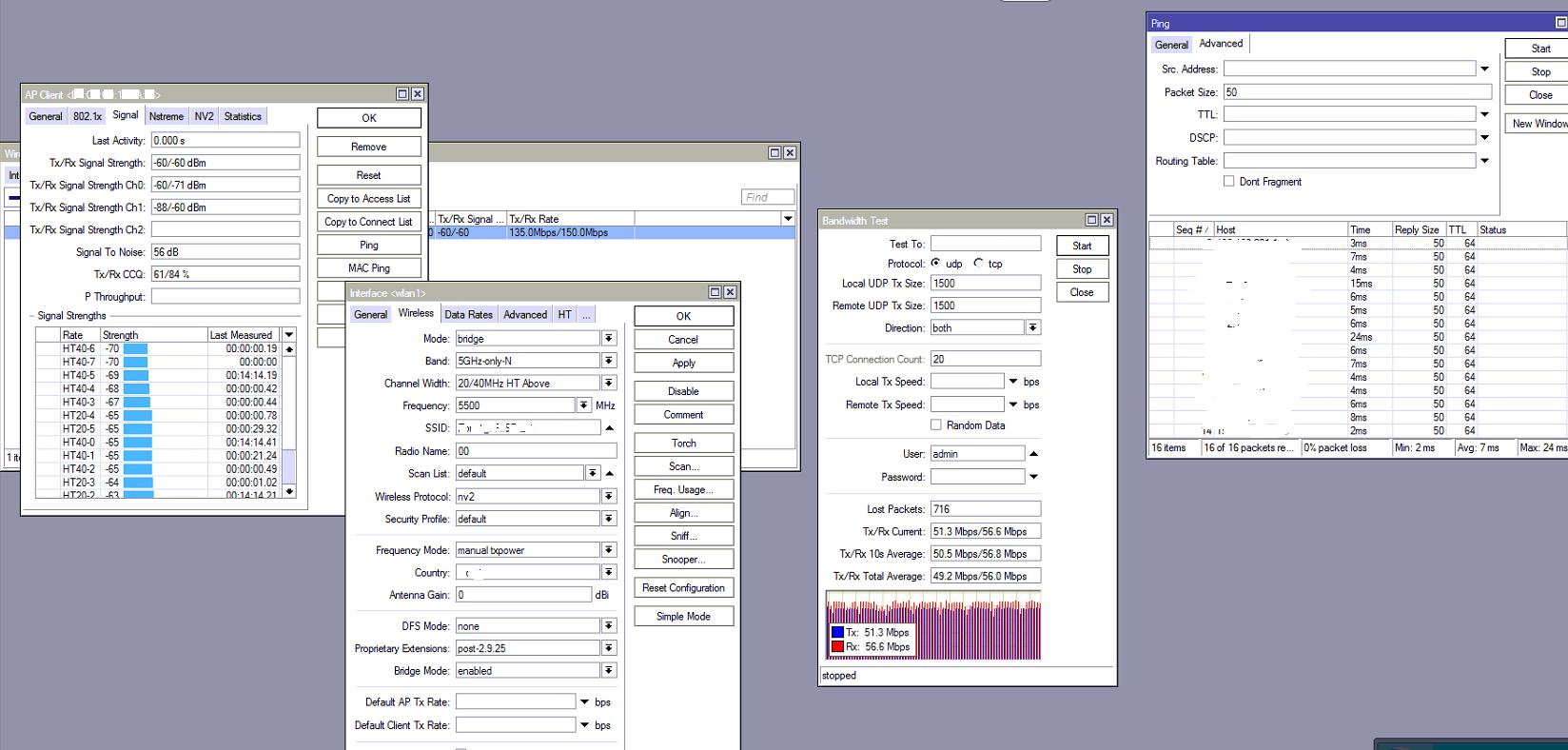Viewport: 1568px width, 750px height.
Task: Click the up arrow beside Scan List dropdown
Action: [x=610, y=473]
